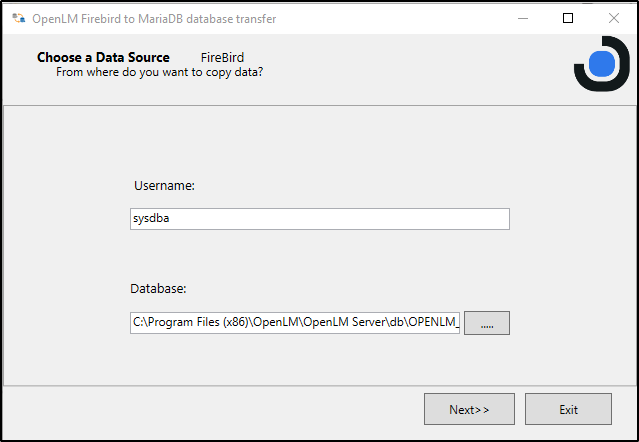
Task: Select the FireBird label in the header
Action: [x=222, y=58]
